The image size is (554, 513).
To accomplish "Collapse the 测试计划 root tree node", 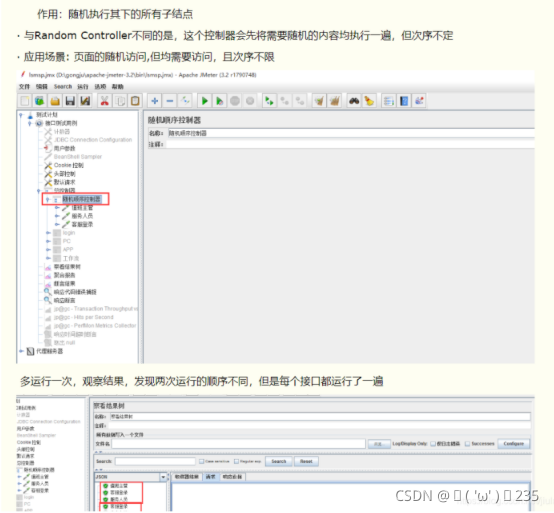I will [21, 115].
